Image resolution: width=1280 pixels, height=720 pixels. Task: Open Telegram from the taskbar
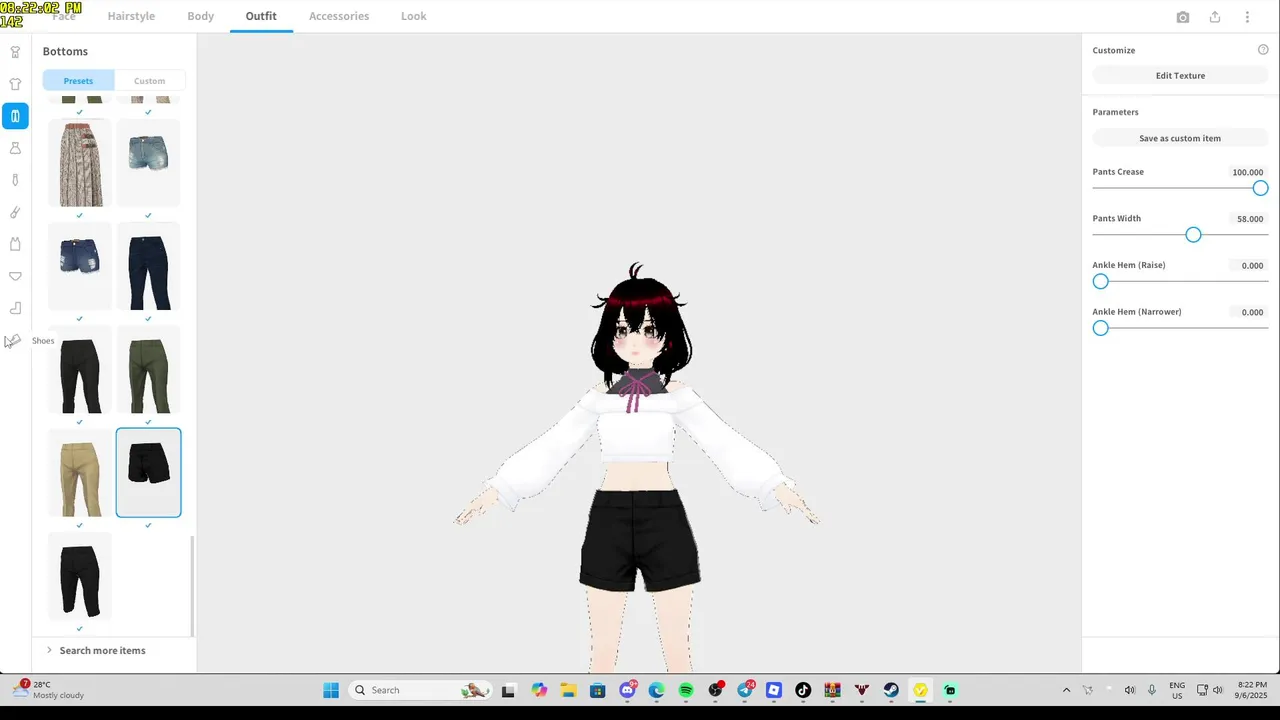[x=745, y=690]
